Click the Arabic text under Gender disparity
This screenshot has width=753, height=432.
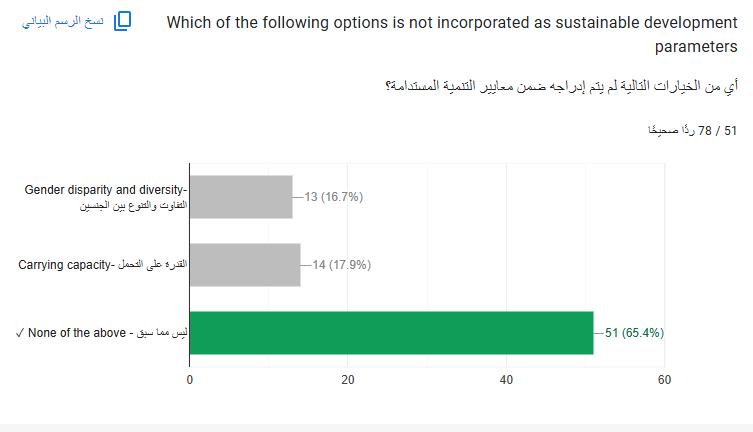134,205
